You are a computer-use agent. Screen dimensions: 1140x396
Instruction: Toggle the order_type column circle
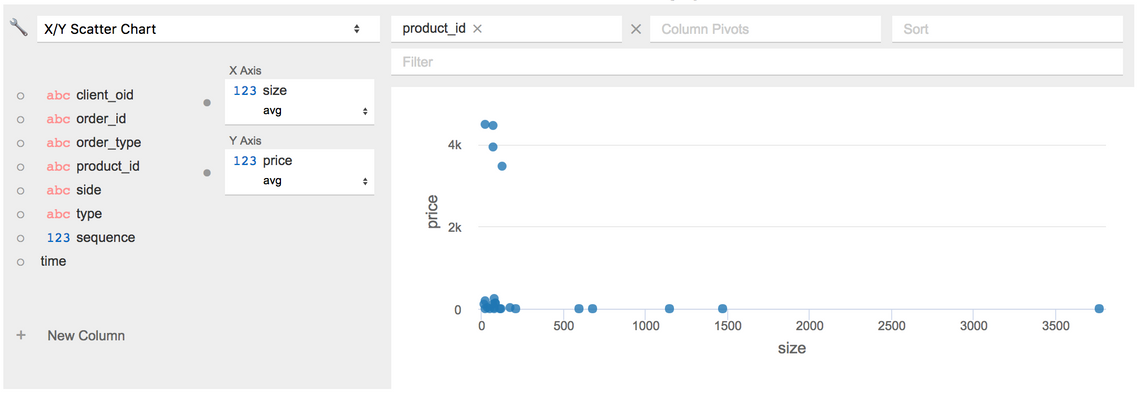tap(20, 142)
